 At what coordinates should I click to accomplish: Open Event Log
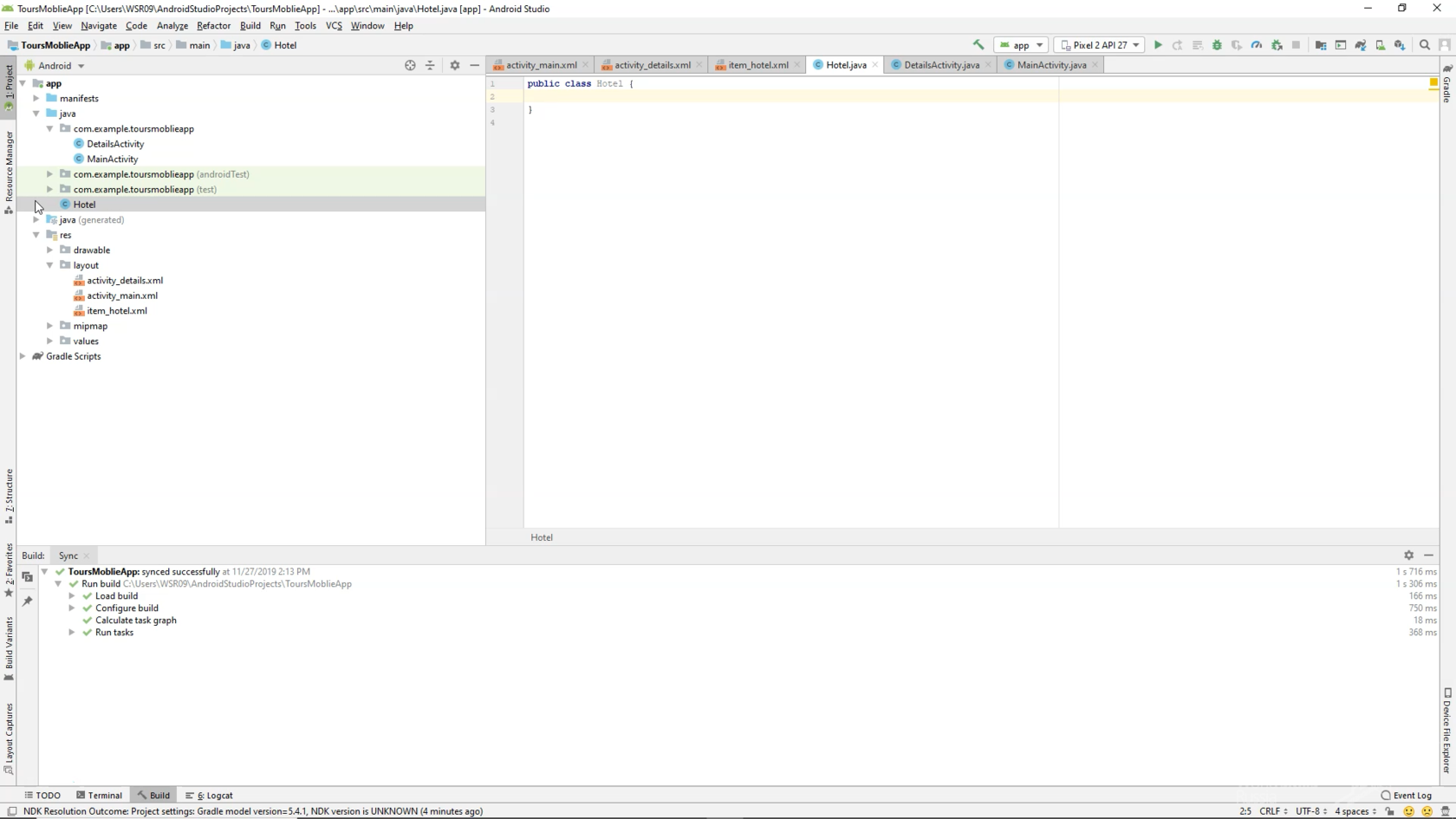tap(1407, 795)
